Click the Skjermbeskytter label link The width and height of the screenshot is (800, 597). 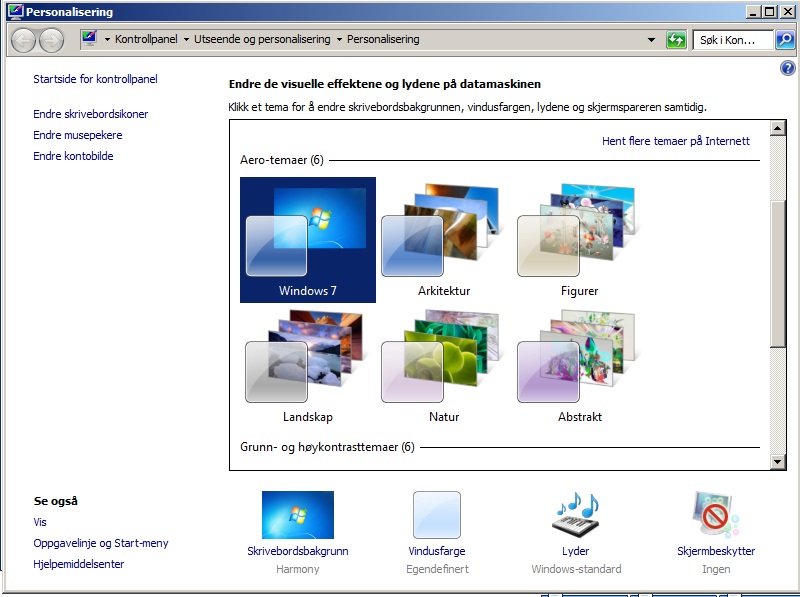pos(716,551)
